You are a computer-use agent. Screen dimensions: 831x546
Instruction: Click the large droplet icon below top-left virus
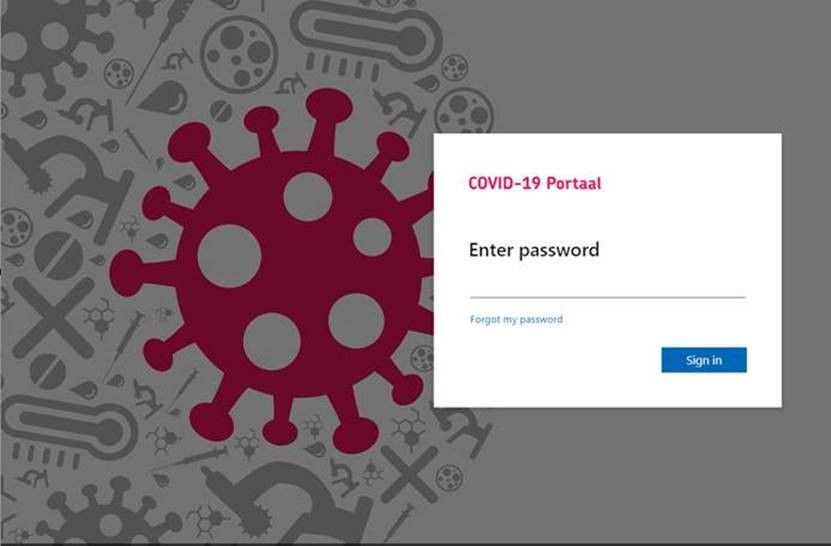(x=163, y=99)
